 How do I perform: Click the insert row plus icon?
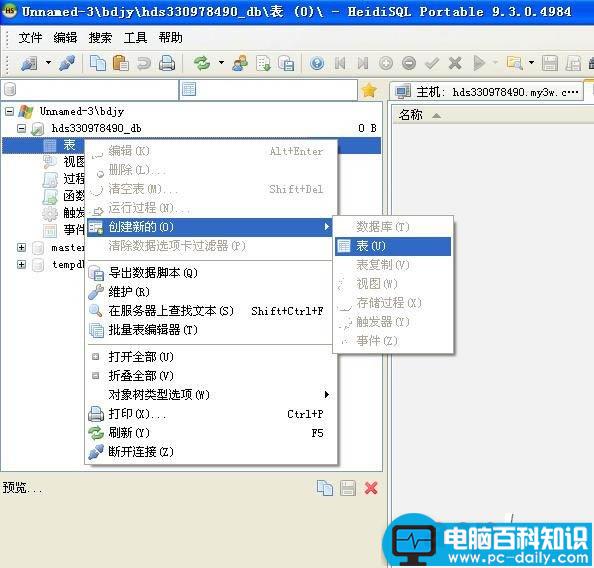pos(386,63)
